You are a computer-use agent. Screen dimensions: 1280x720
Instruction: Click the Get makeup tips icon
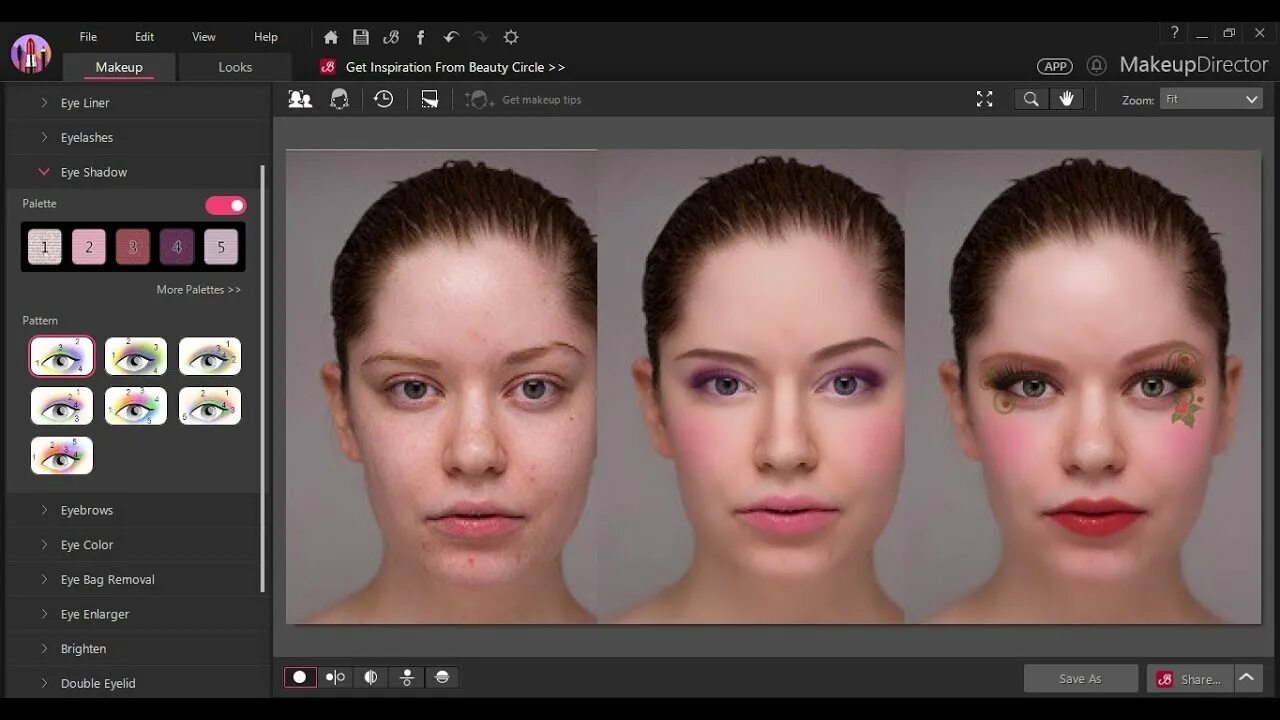coord(479,99)
